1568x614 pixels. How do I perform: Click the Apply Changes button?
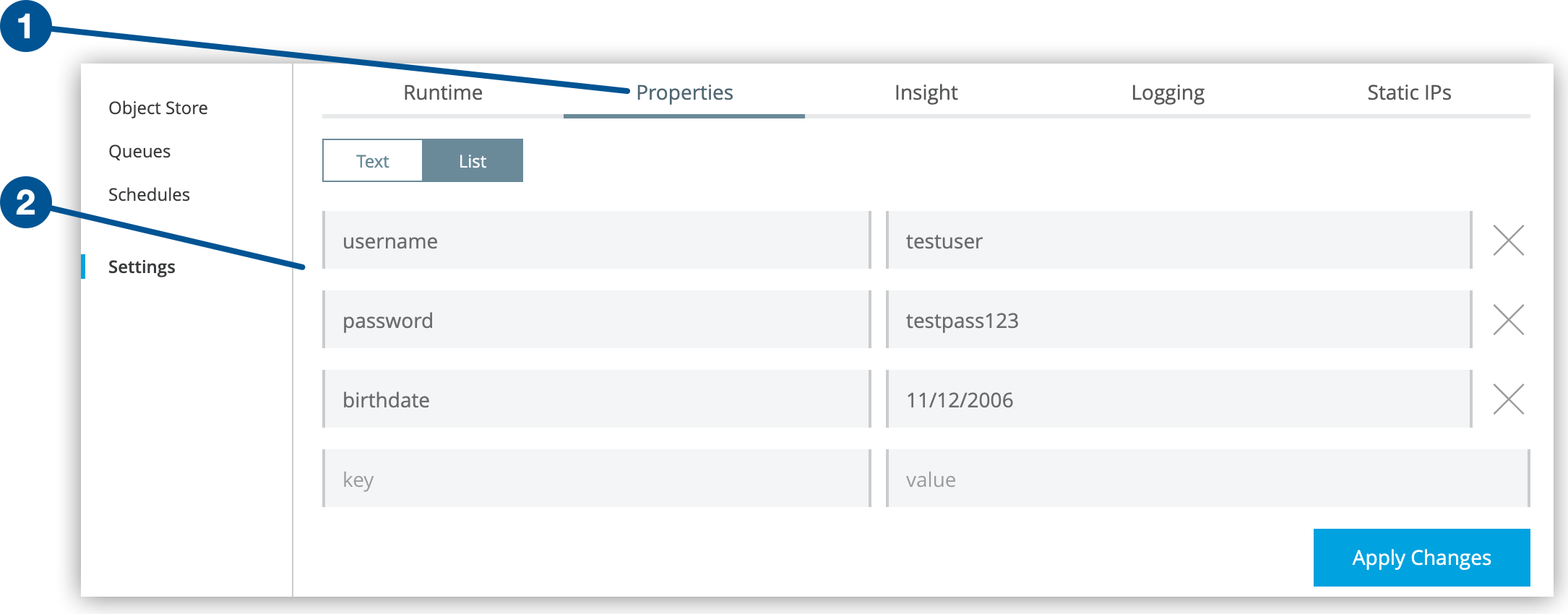click(x=1421, y=558)
